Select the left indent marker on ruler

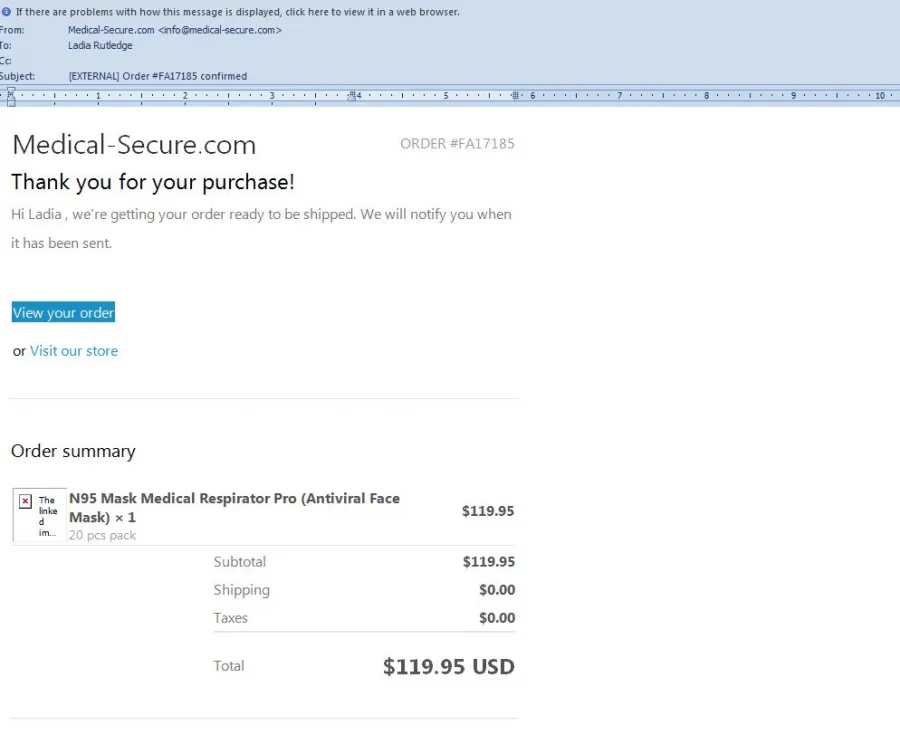coord(11,102)
